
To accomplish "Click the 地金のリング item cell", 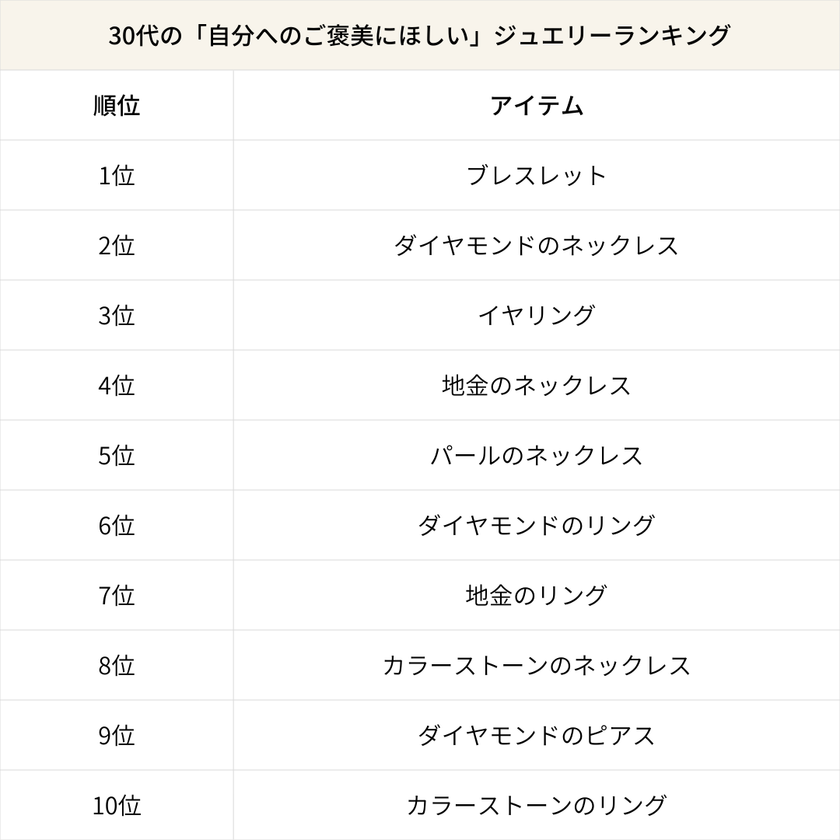I will 536,596.
